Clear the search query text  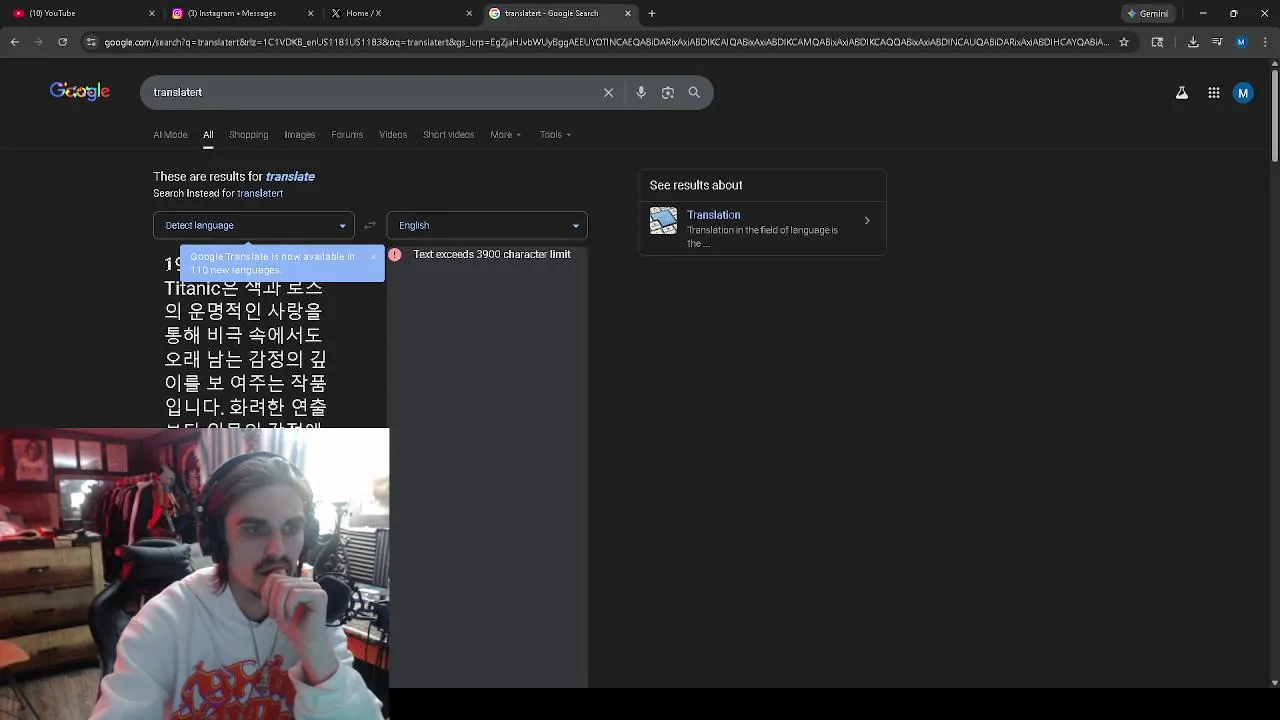click(x=608, y=92)
